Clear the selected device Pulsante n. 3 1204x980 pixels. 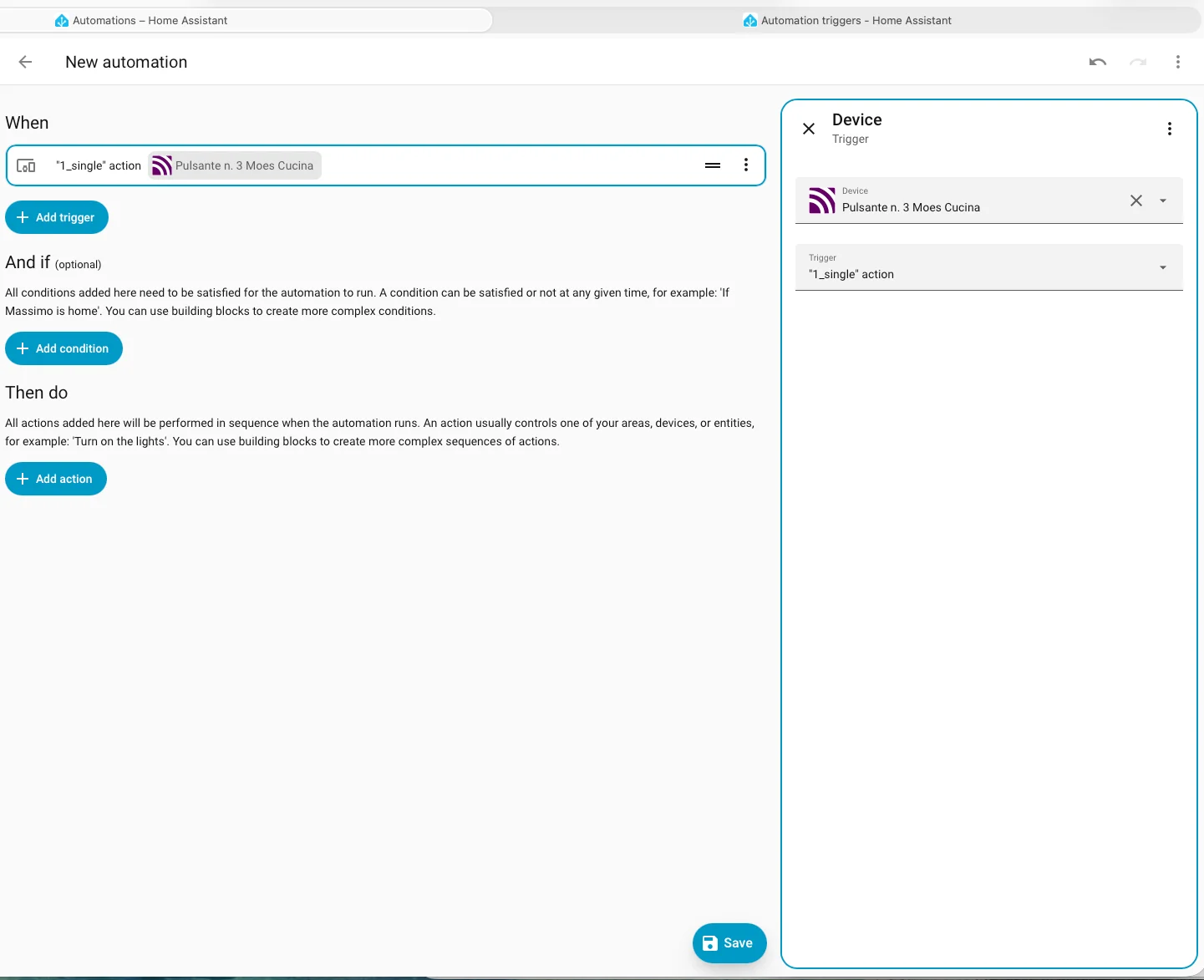(1136, 201)
